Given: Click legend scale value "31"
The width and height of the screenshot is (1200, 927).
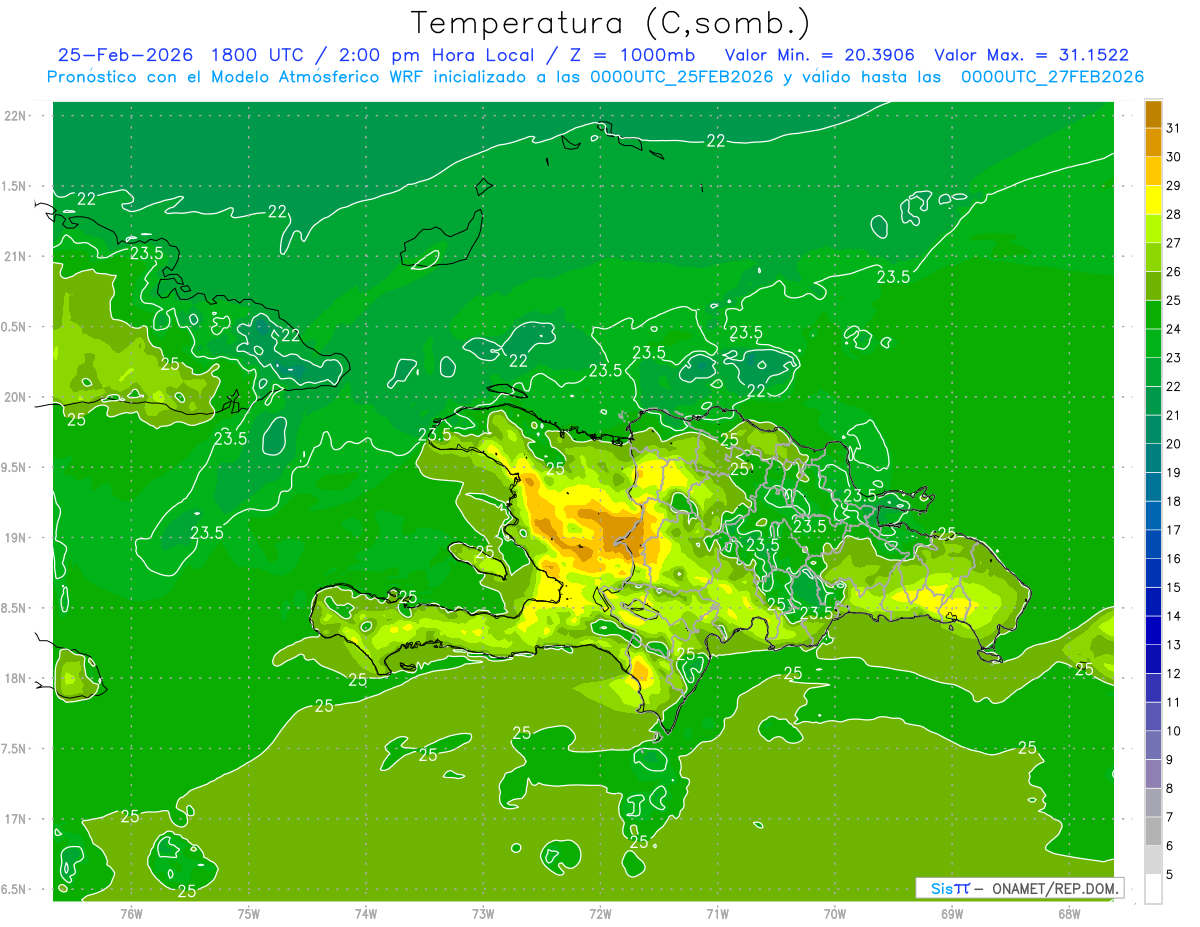Looking at the screenshot, I should coord(1173,127).
